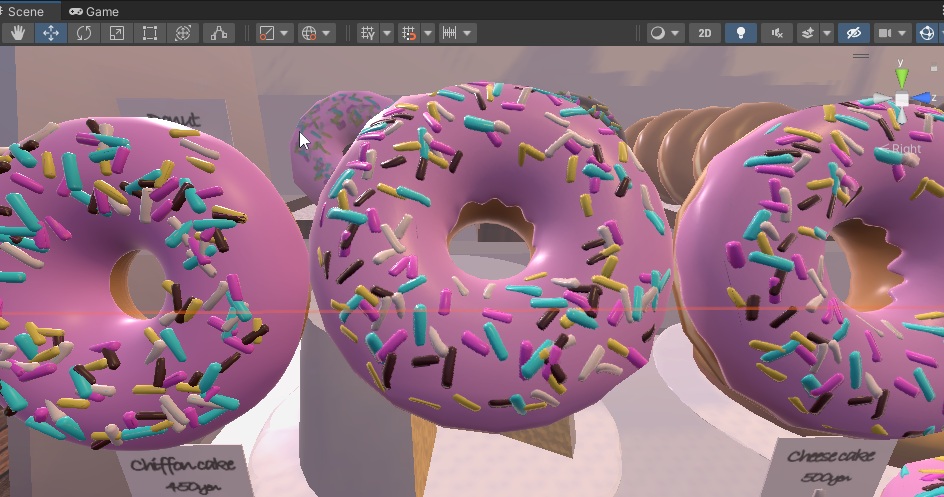Viewport: 944px width, 497px height.
Task: Select the Transform tool
Action: [183, 33]
